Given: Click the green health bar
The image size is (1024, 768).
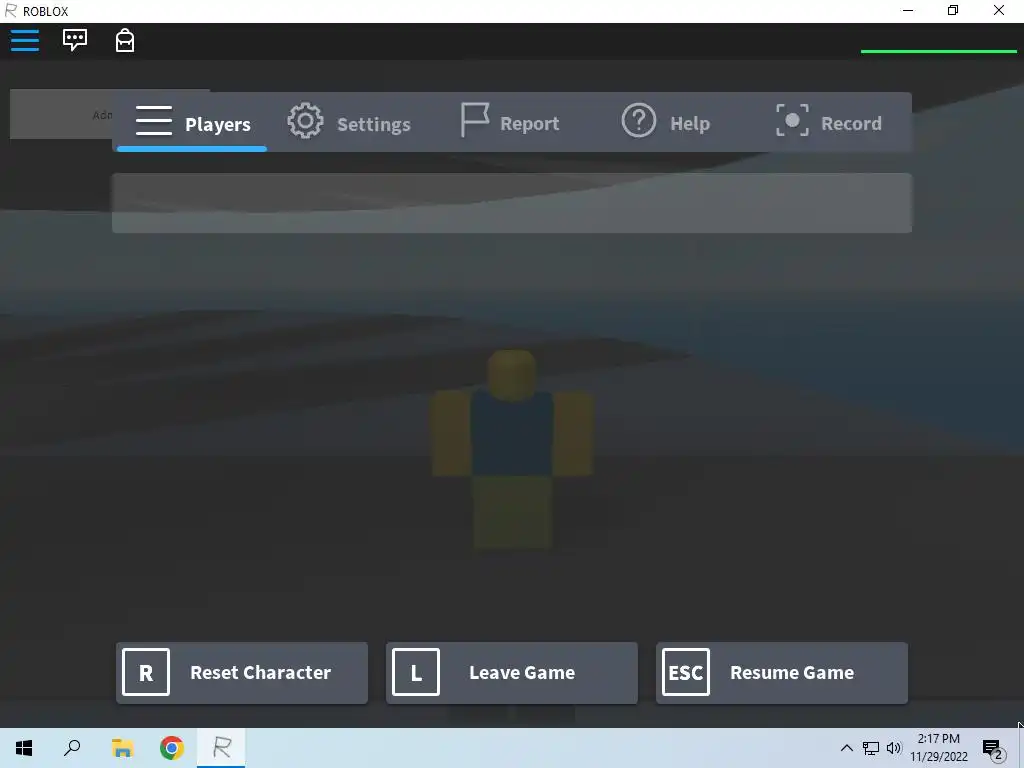Looking at the screenshot, I should point(938,51).
